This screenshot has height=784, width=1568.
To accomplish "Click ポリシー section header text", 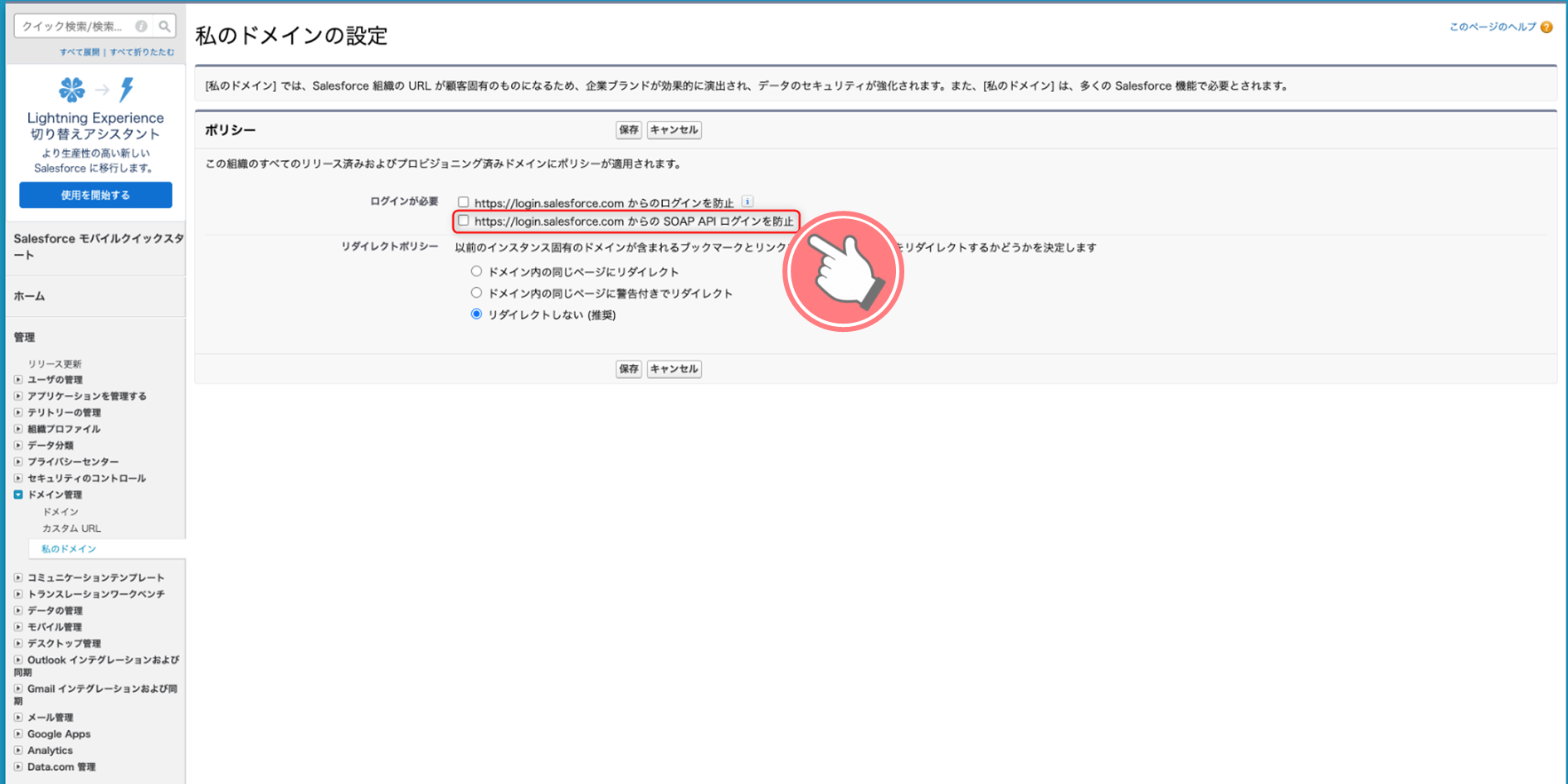I will (x=230, y=130).
